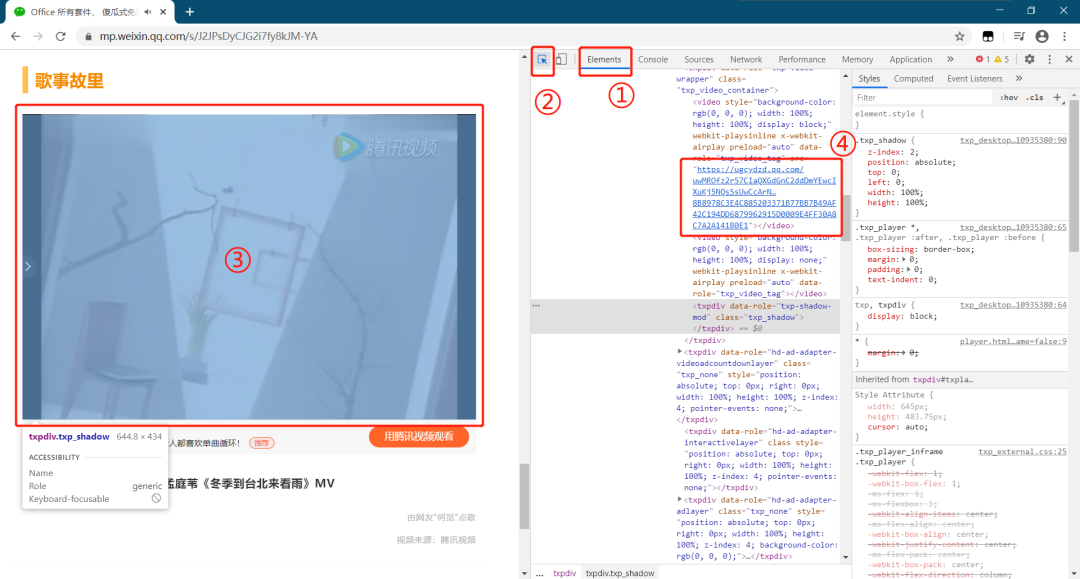Click the yellow warning count indicator
This screenshot has width=1080, height=579.
point(1001,59)
